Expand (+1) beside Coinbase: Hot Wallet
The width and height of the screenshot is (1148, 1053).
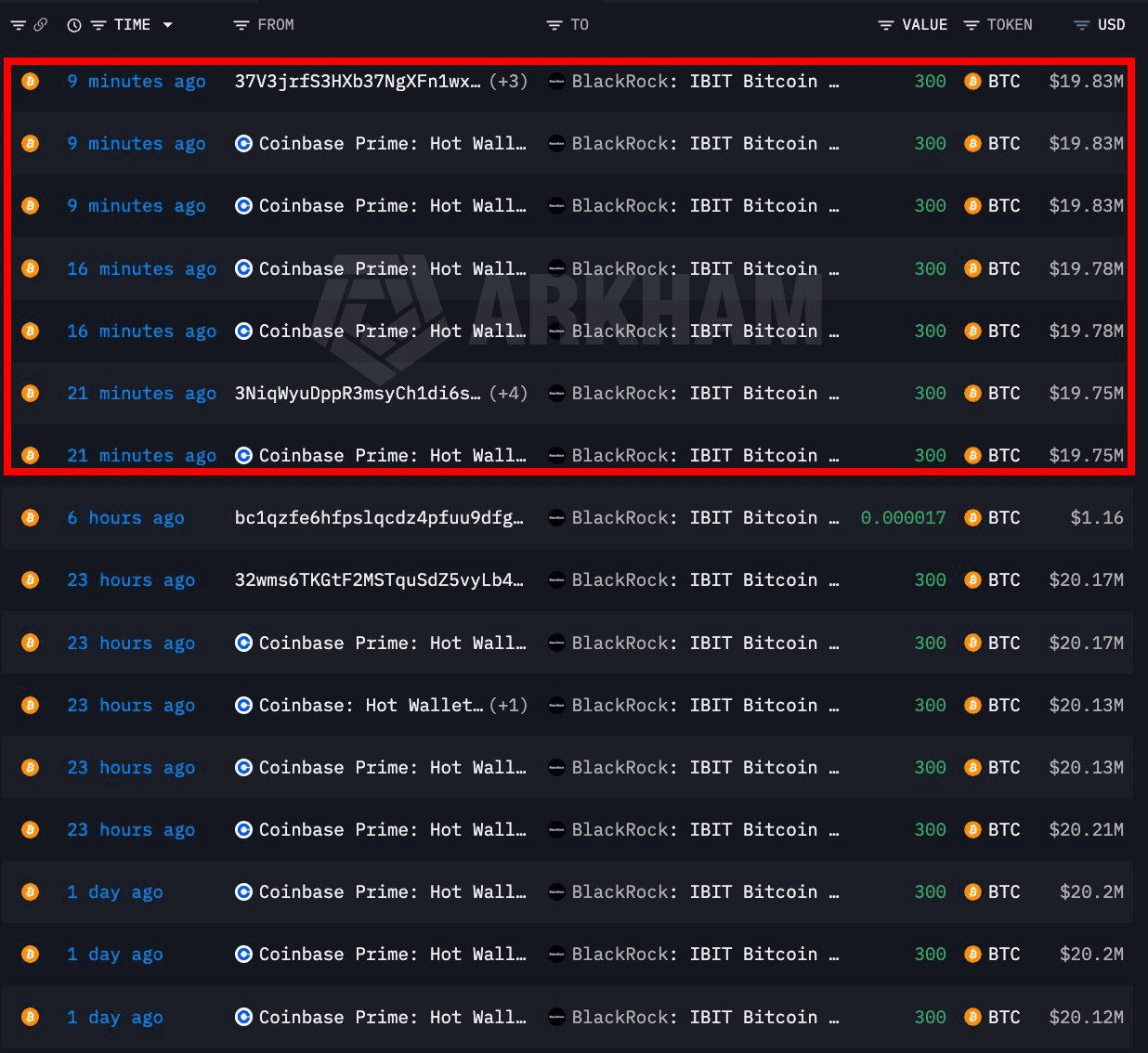pos(508,706)
